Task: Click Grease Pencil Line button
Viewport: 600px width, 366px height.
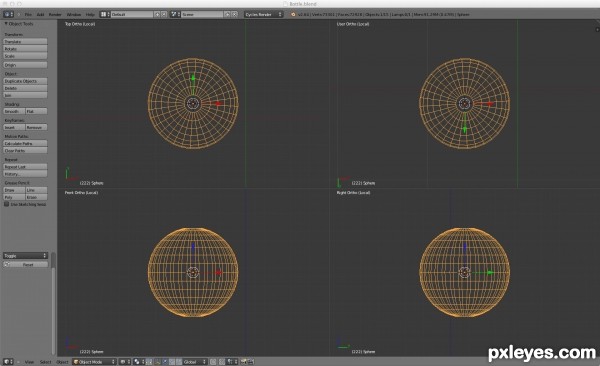Action: (36, 190)
